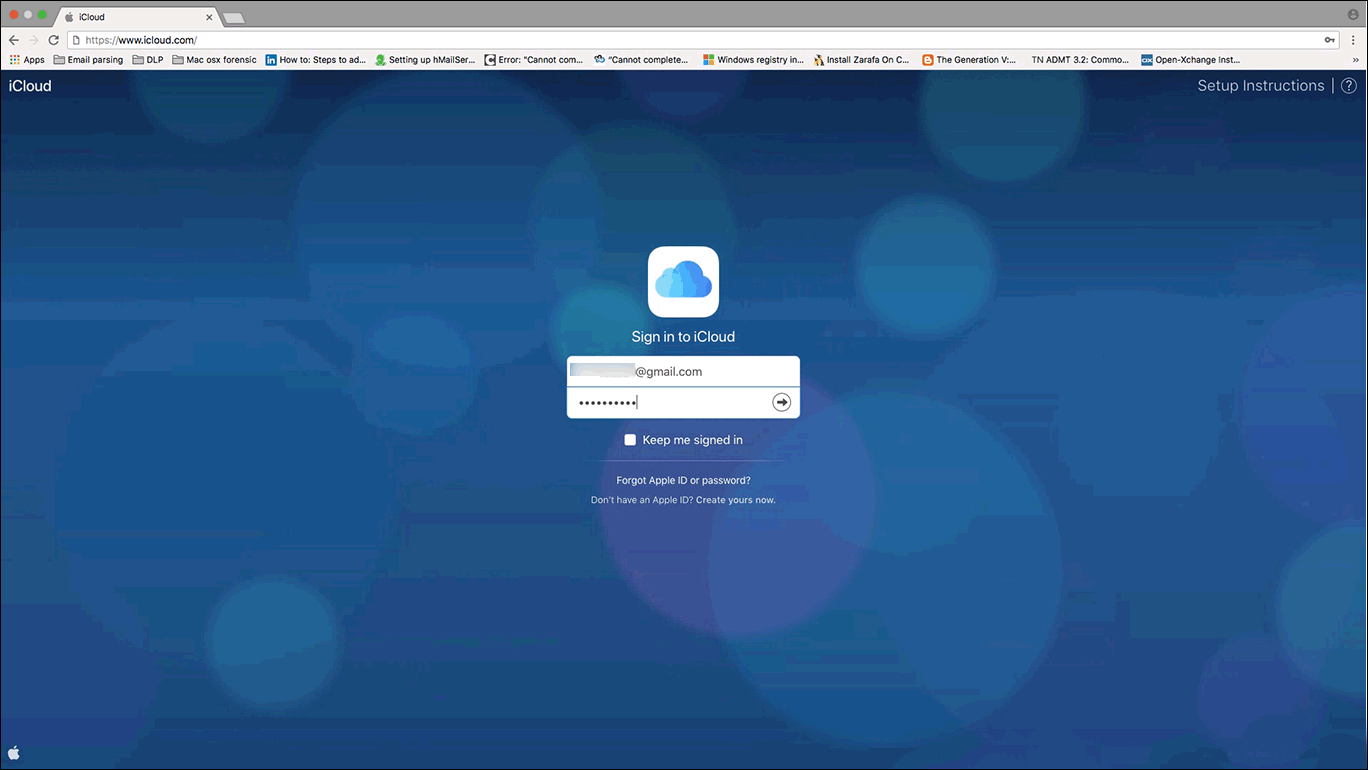Image resolution: width=1368 pixels, height=770 pixels.
Task: Reload the iCloud page
Action: (54, 40)
